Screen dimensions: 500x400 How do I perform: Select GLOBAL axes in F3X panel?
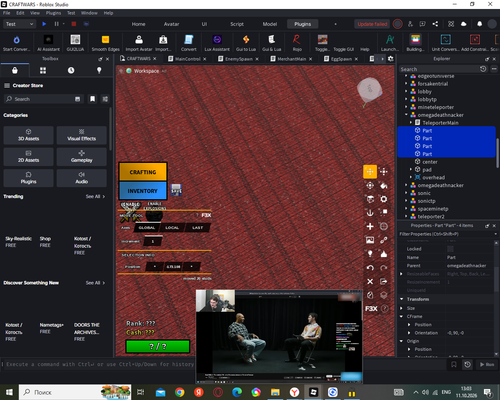coord(147,228)
